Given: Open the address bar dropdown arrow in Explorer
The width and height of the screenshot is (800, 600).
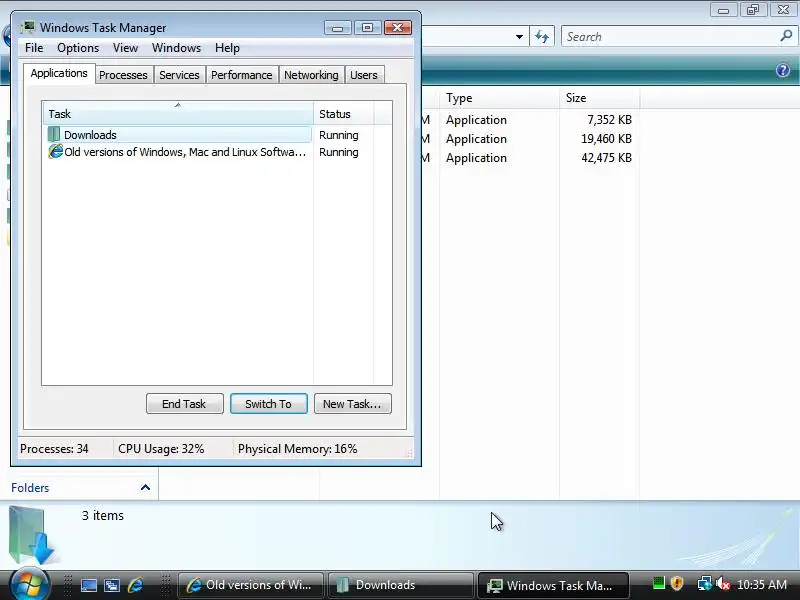Looking at the screenshot, I should pos(519,37).
